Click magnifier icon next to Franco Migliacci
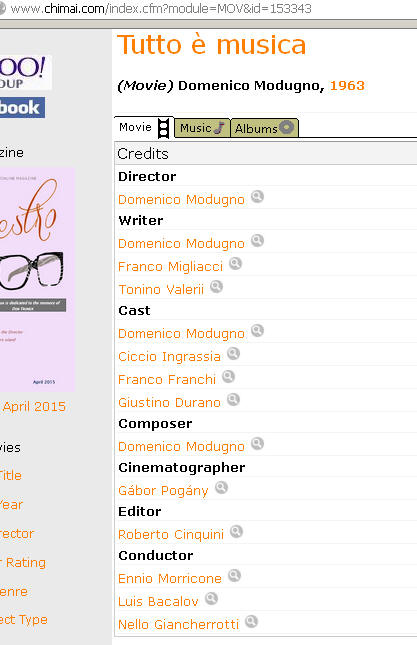Image resolution: width=417 pixels, height=645 pixels. (235, 264)
